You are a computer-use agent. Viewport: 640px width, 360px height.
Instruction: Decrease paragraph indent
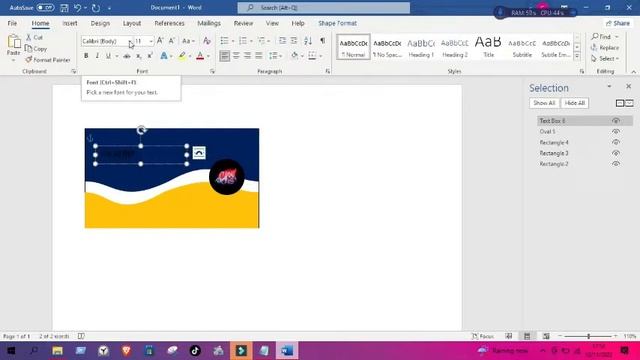tap(282, 41)
